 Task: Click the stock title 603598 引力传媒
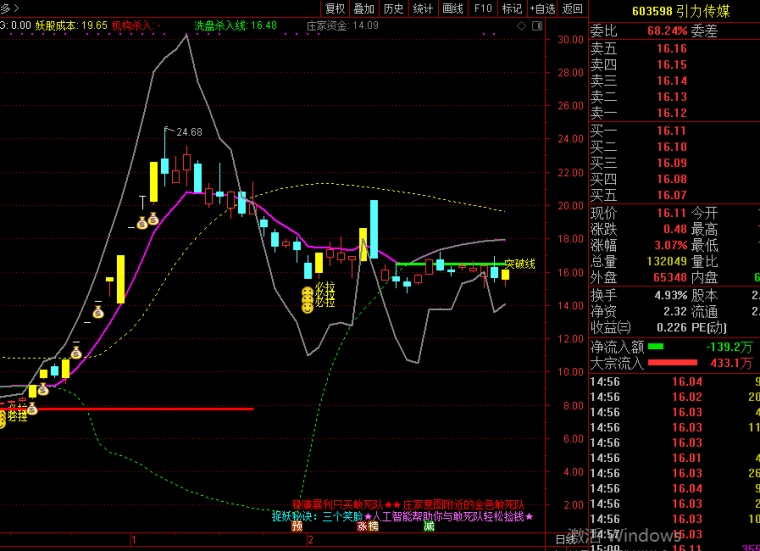681,11
